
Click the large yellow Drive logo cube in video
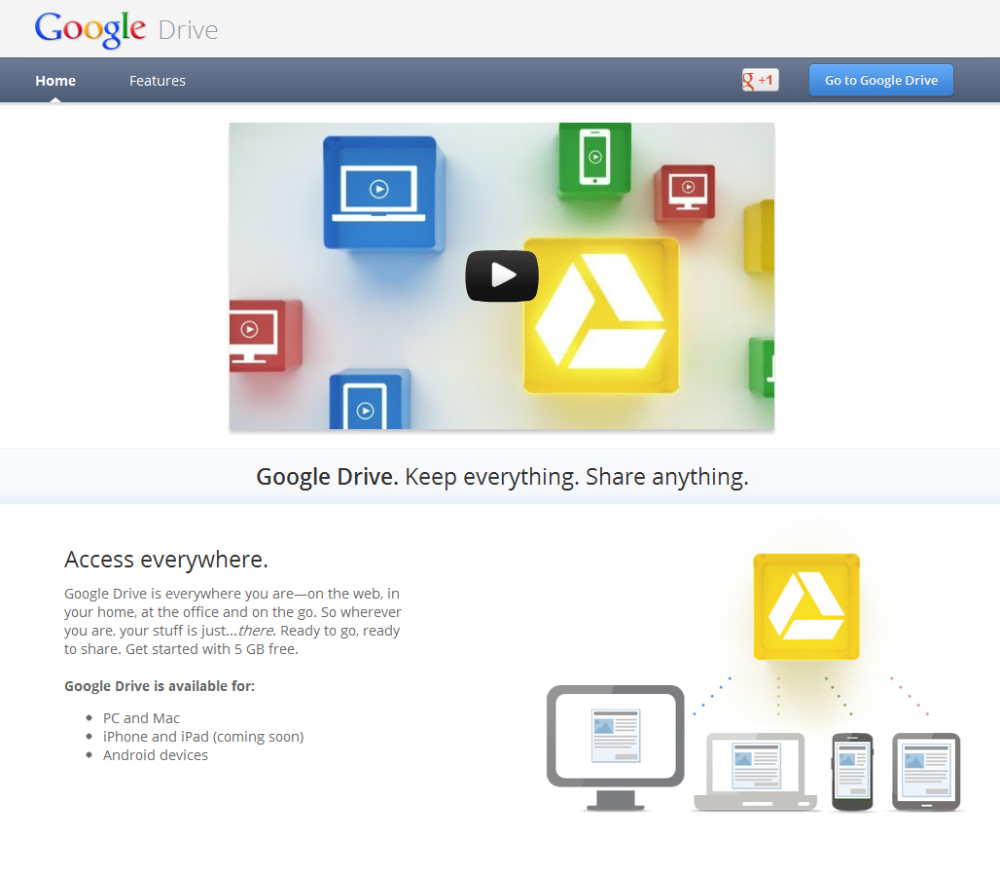601,315
